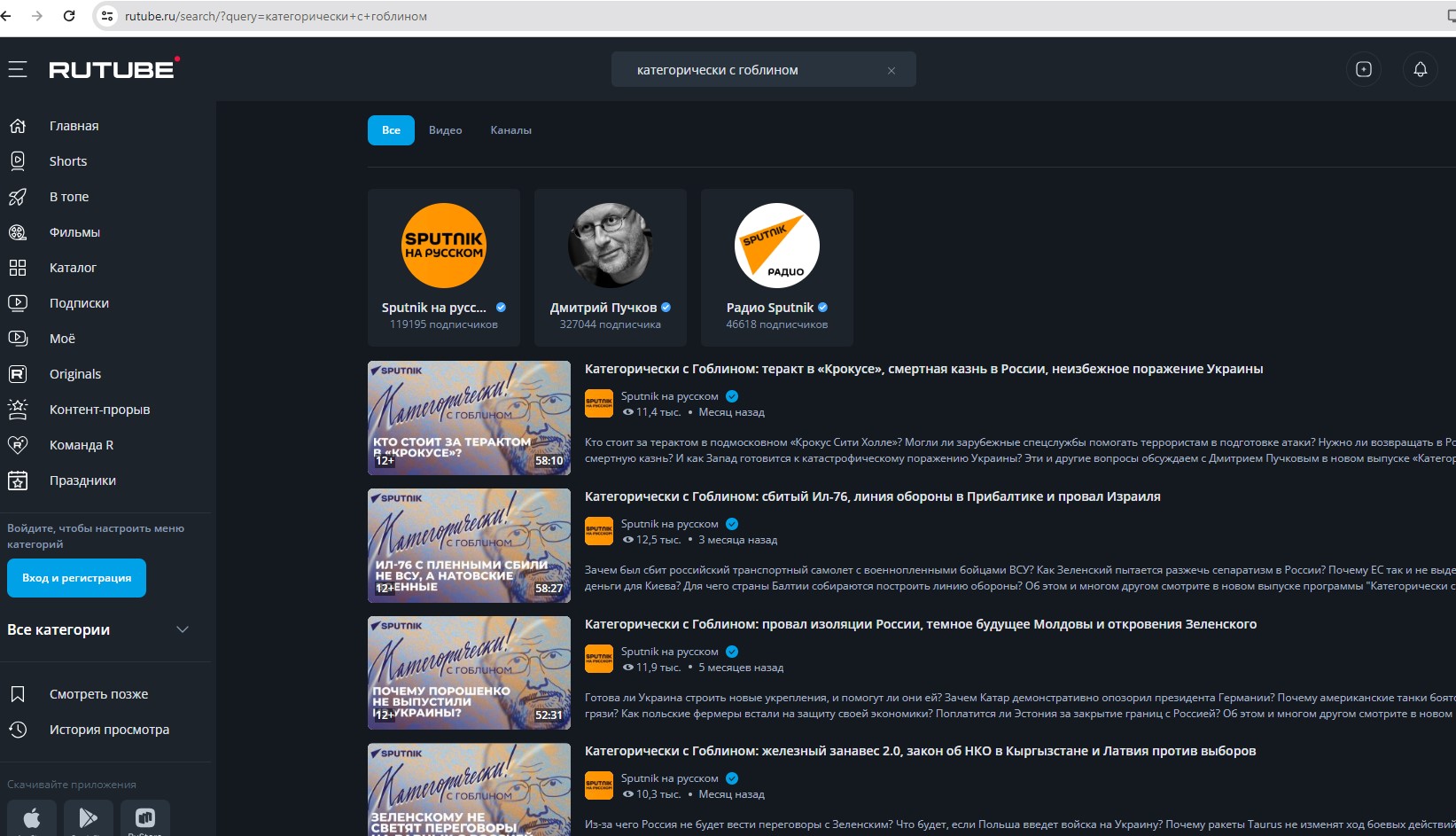Open the Команда R heart icon
Screen dimensions: 1456x836
point(18,445)
